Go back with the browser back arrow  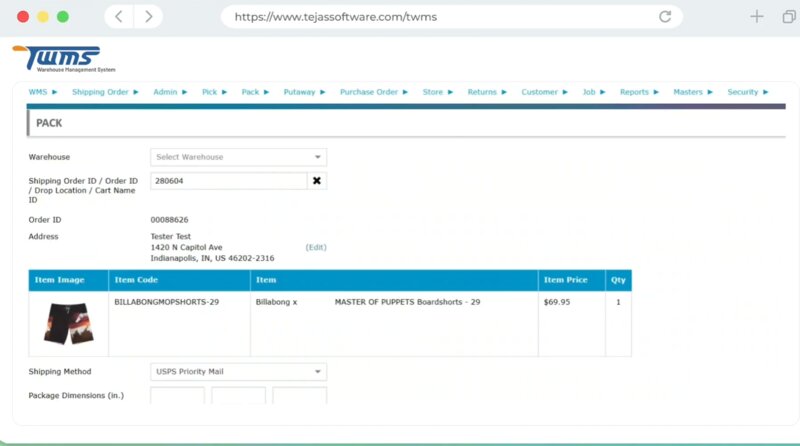click(119, 17)
